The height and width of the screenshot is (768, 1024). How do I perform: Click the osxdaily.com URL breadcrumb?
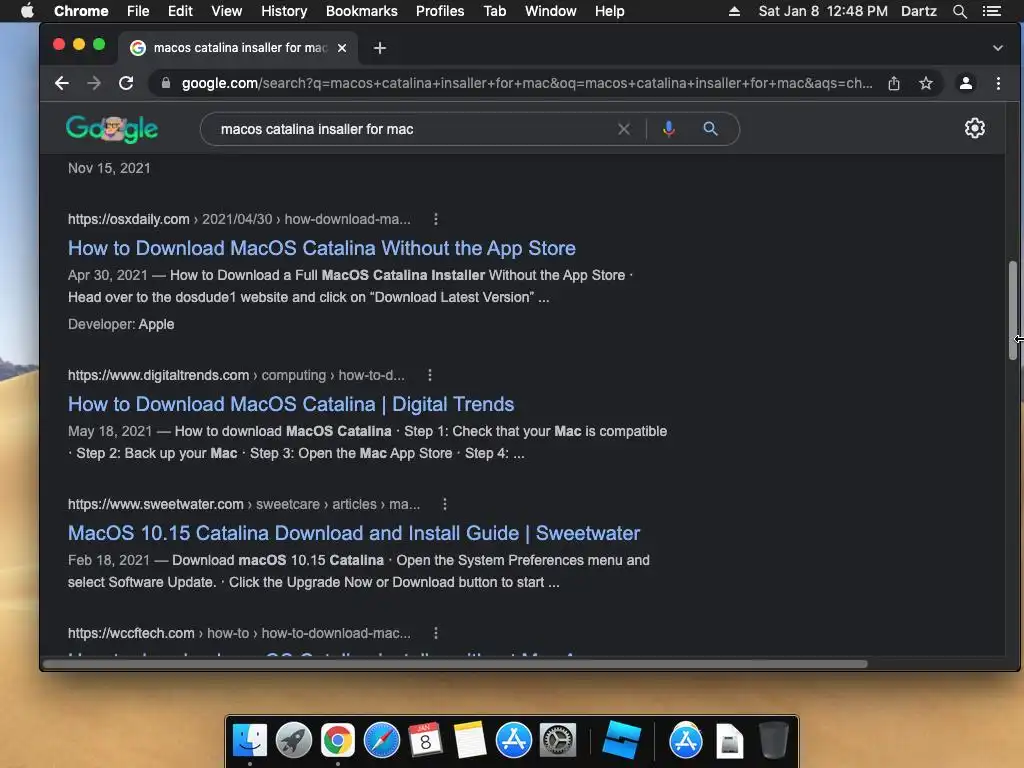tap(239, 219)
